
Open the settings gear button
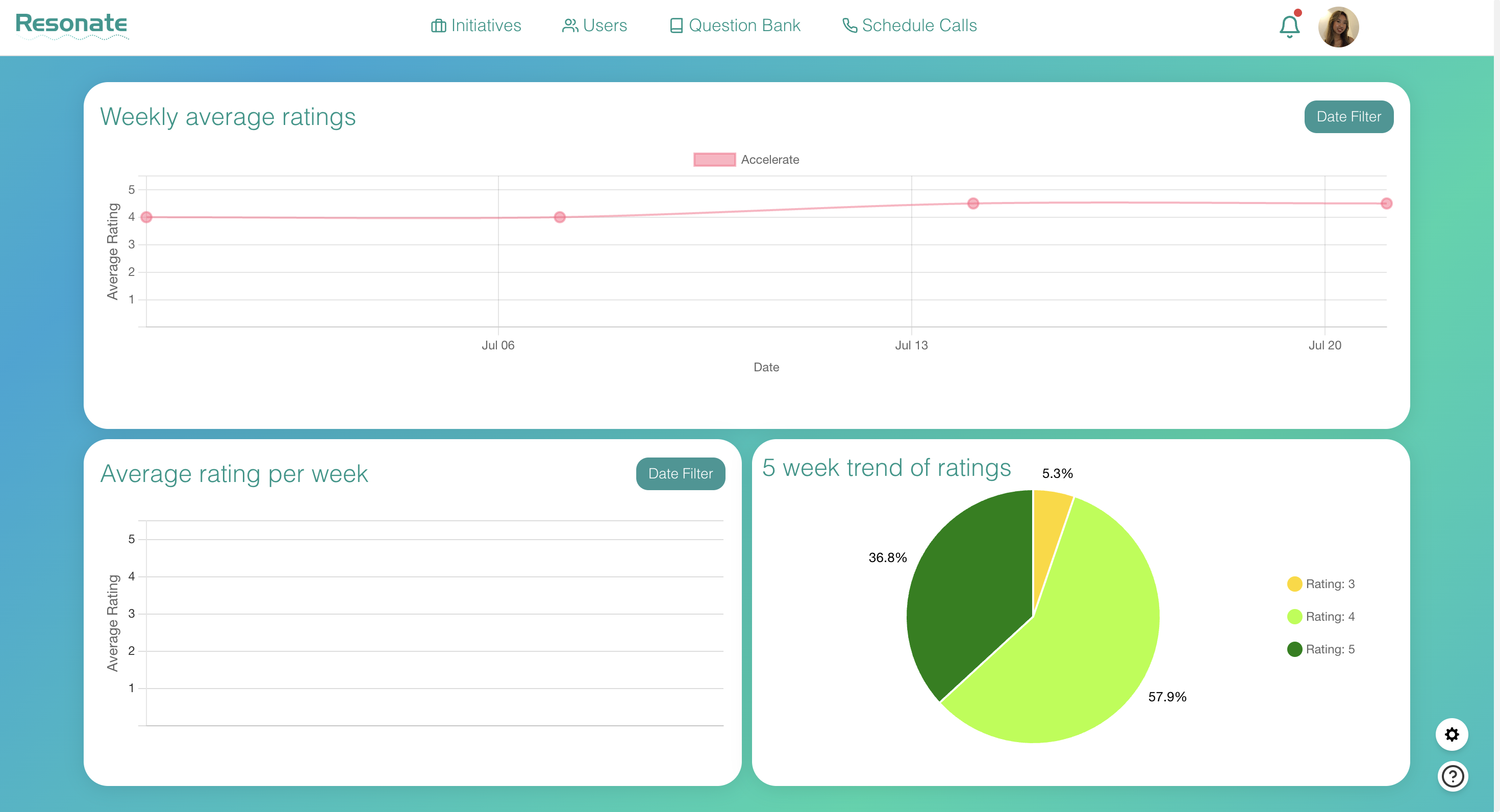tap(1451, 734)
